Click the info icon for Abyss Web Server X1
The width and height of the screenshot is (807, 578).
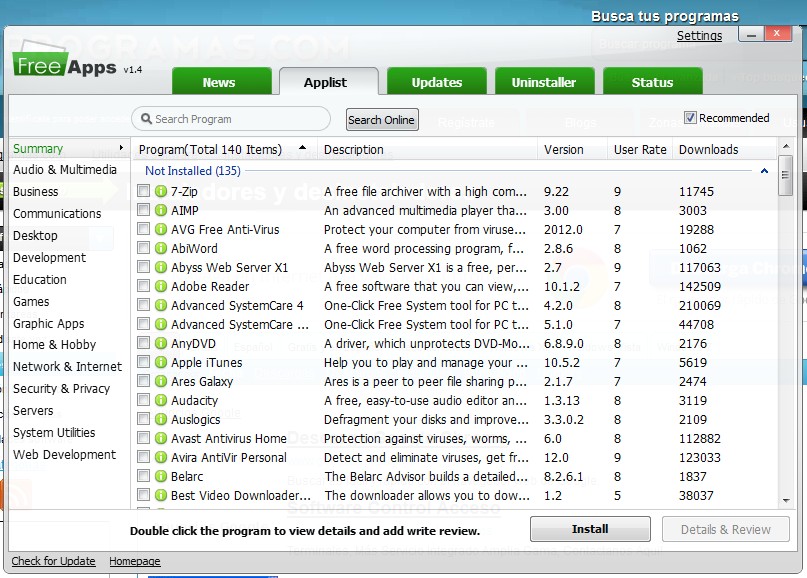click(161, 268)
